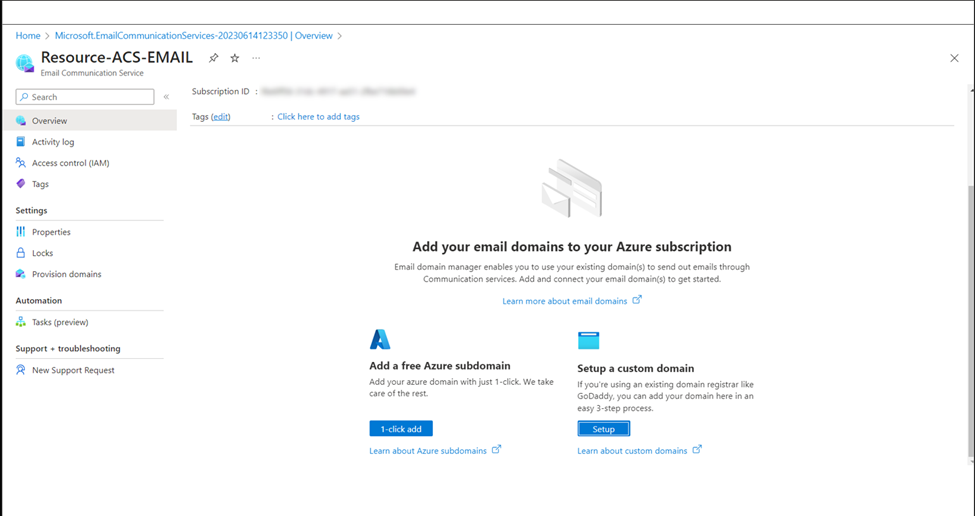
Task: Click the Resource-ACS-EMAIL title text
Action: click(x=117, y=57)
